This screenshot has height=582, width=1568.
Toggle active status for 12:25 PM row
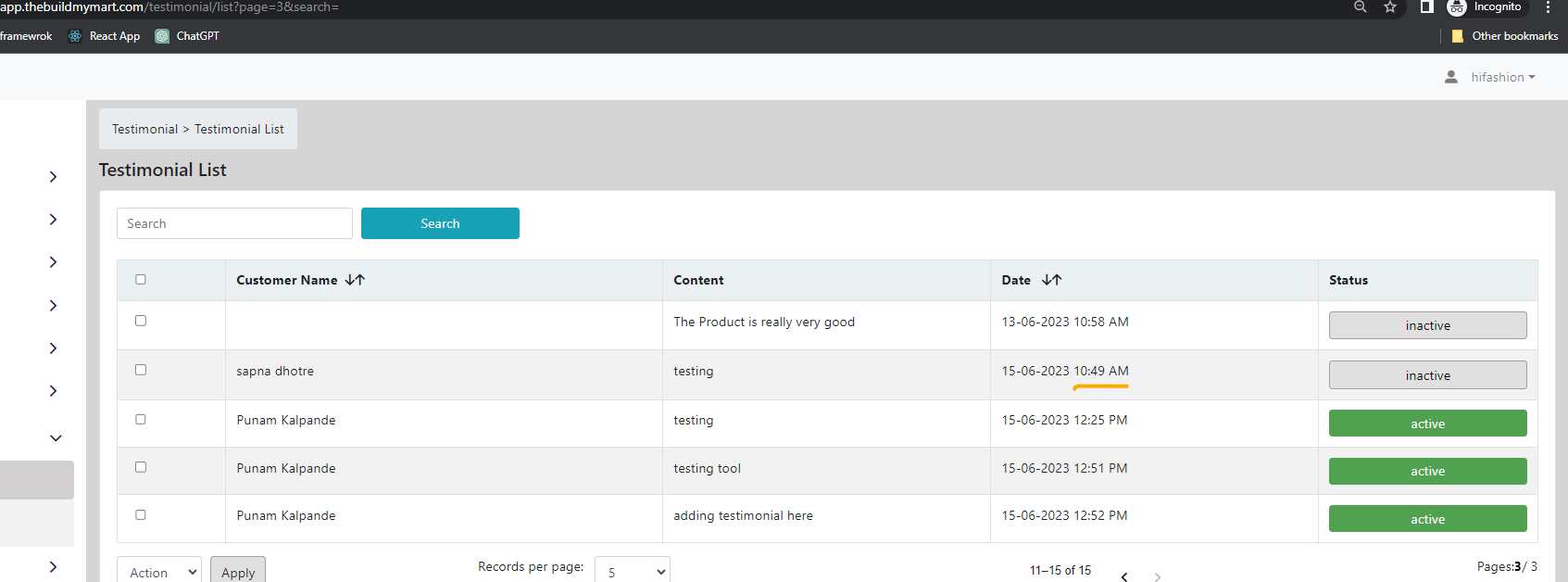1427,424
